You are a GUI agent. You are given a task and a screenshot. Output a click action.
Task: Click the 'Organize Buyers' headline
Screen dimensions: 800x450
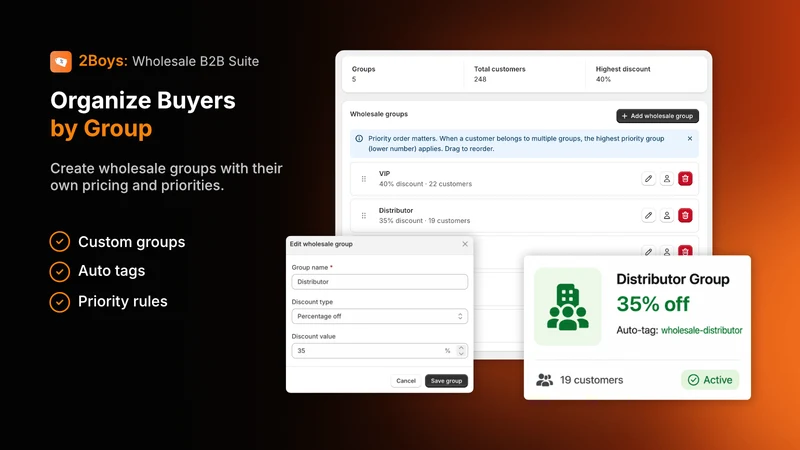(x=143, y=101)
